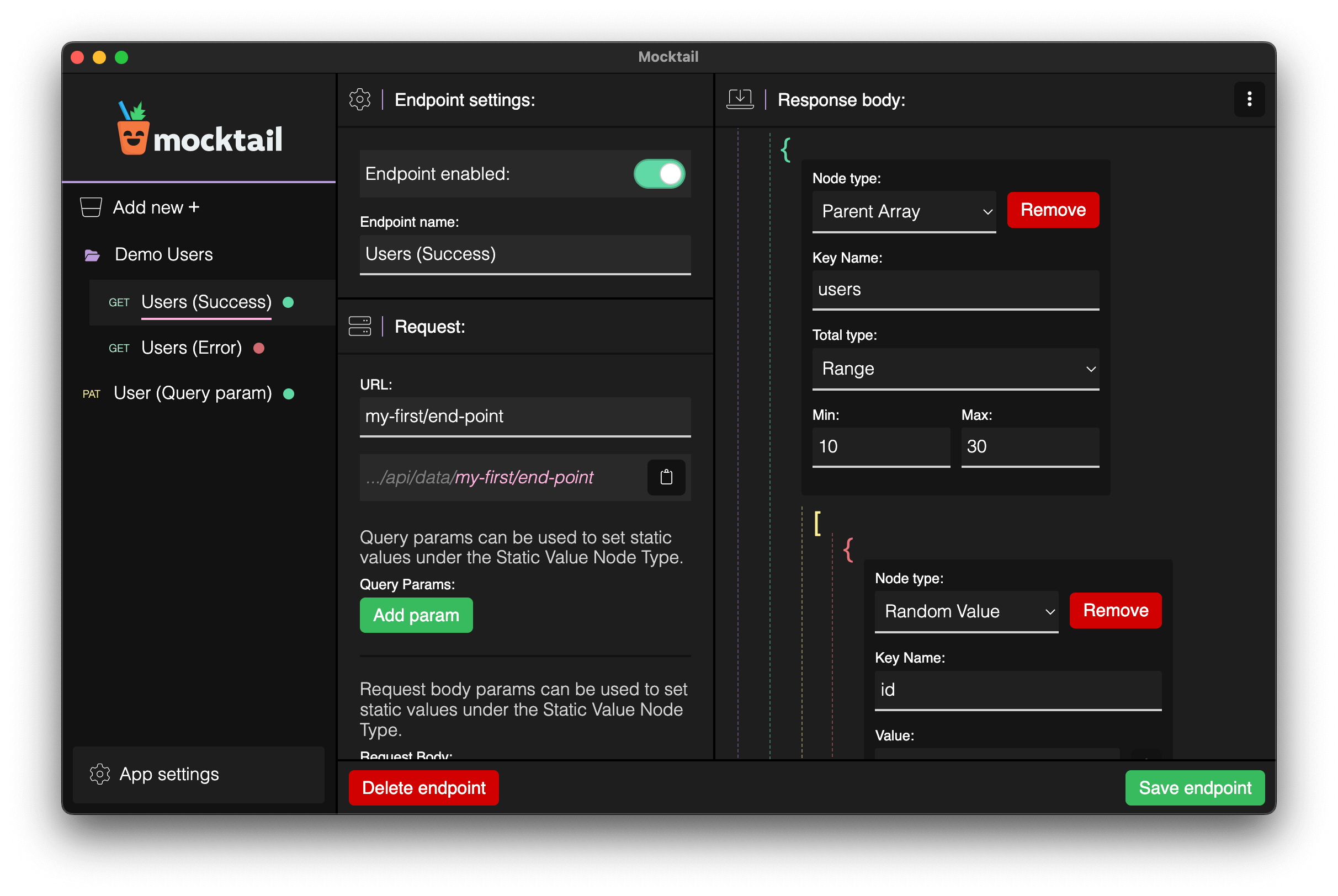
Task: Open the Range total type dropdown
Action: pyautogui.click(x=955, y=369)
